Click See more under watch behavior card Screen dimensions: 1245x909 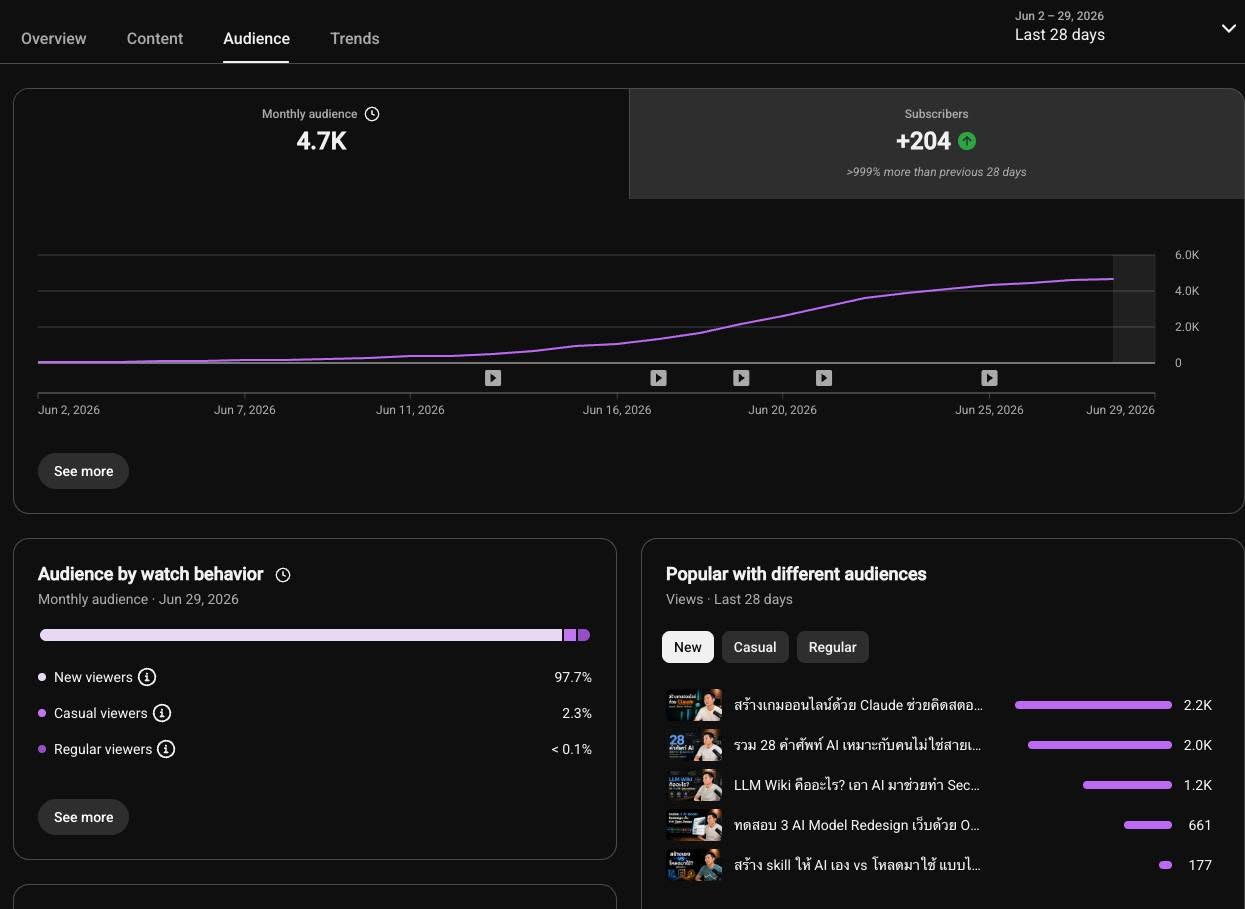[x=84, y=817]
